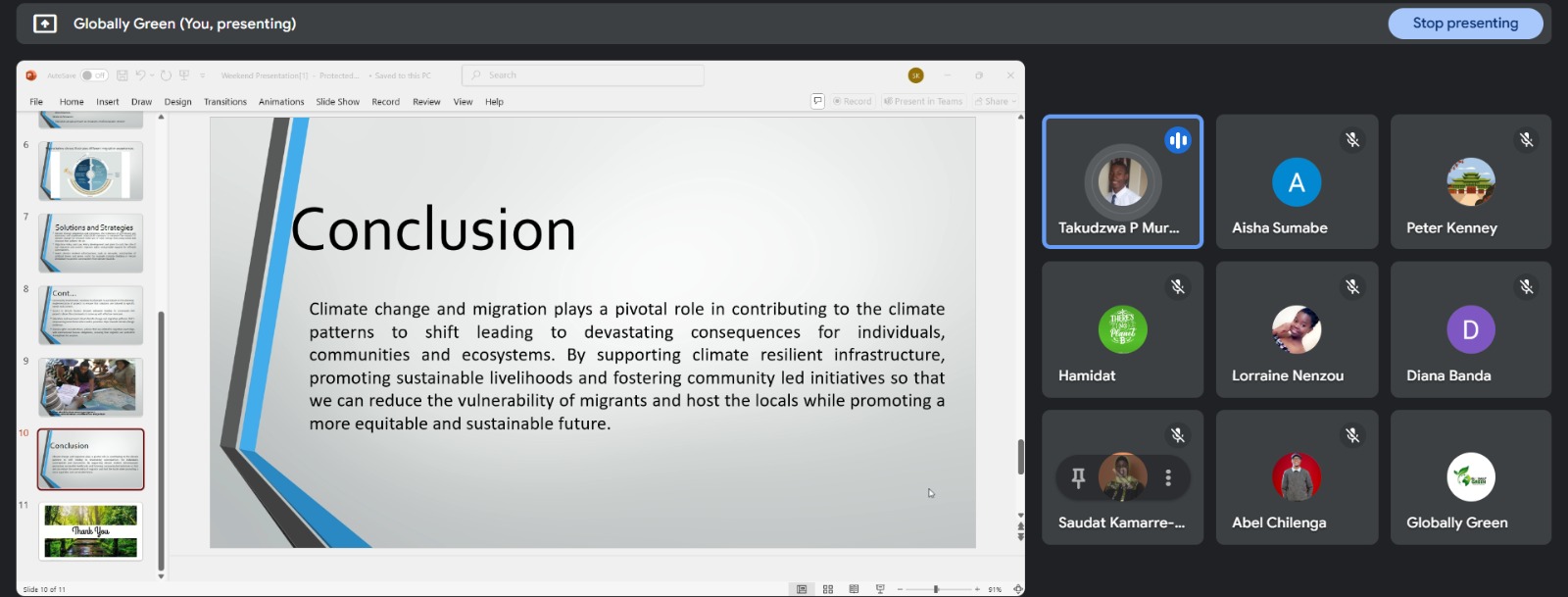The image size is (1568, 597).
Task: Click the slide thumbnail panel scrollbar
Action: pos(161,441)
